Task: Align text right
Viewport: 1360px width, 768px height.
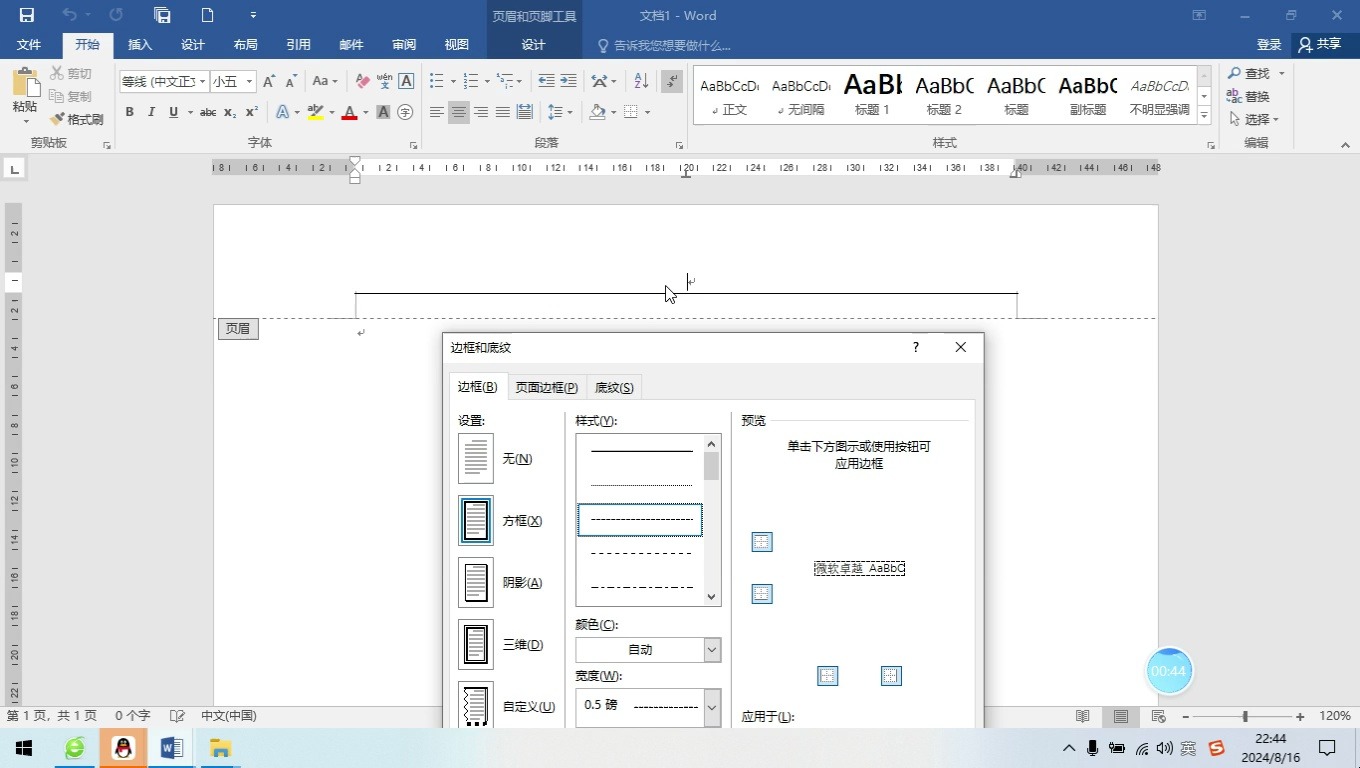Action: [x=480, y=112]
